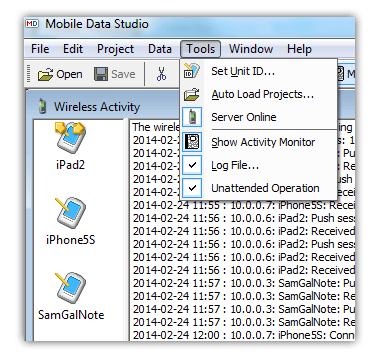The height and width of the screenshot is (360, 370).
Task: Click the iPhone5S device label
Action: 71,239
